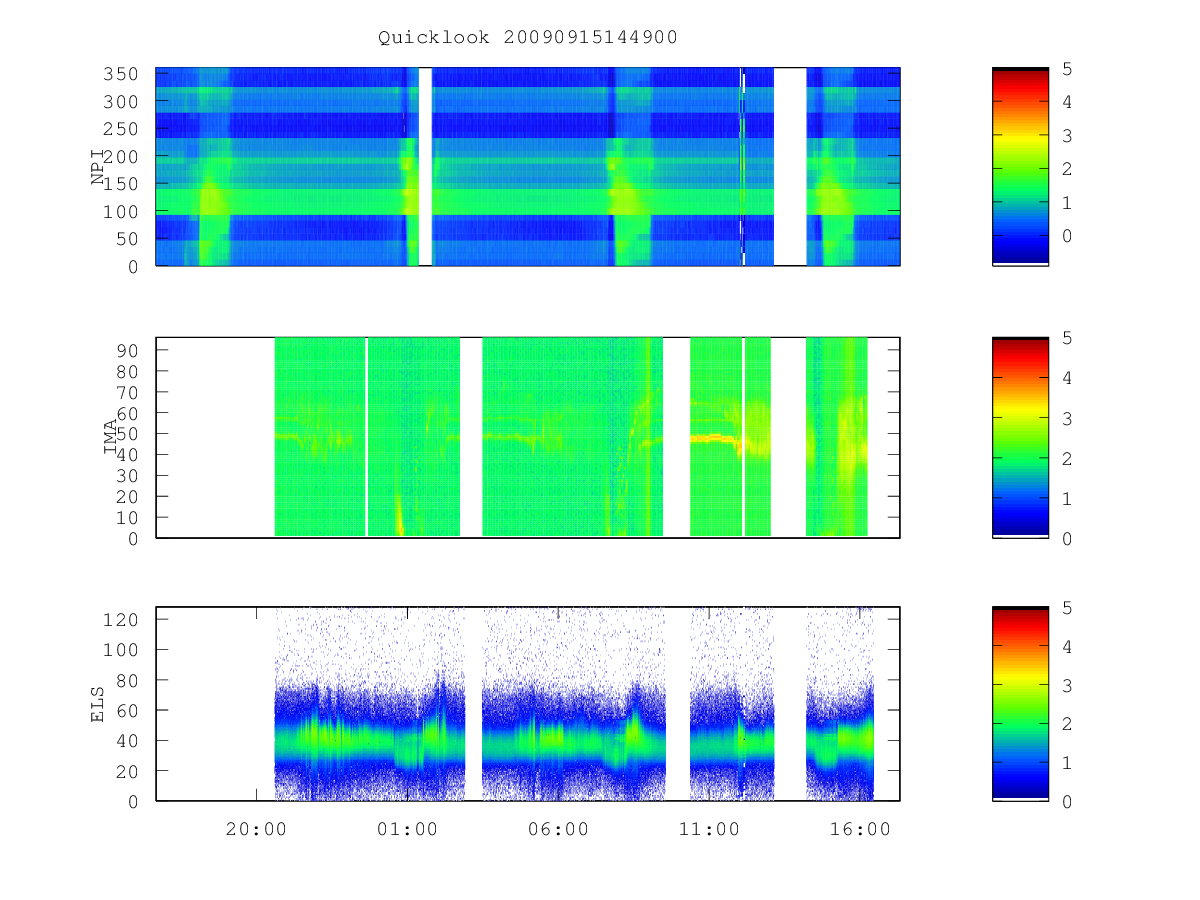Click the 11:00 time tick label
The image size is (1200, 900).
709,829
